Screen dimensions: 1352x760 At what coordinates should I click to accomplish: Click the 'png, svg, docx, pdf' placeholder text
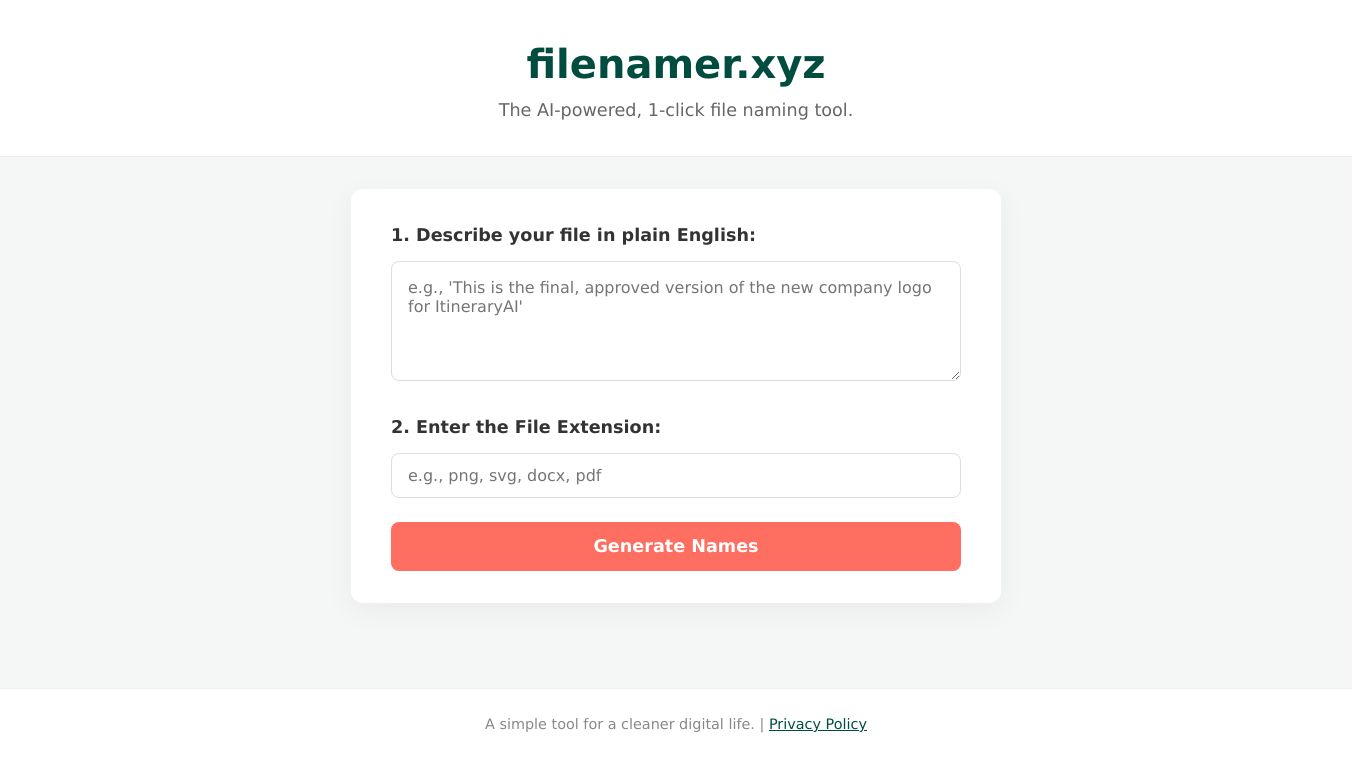click(525, 476)
